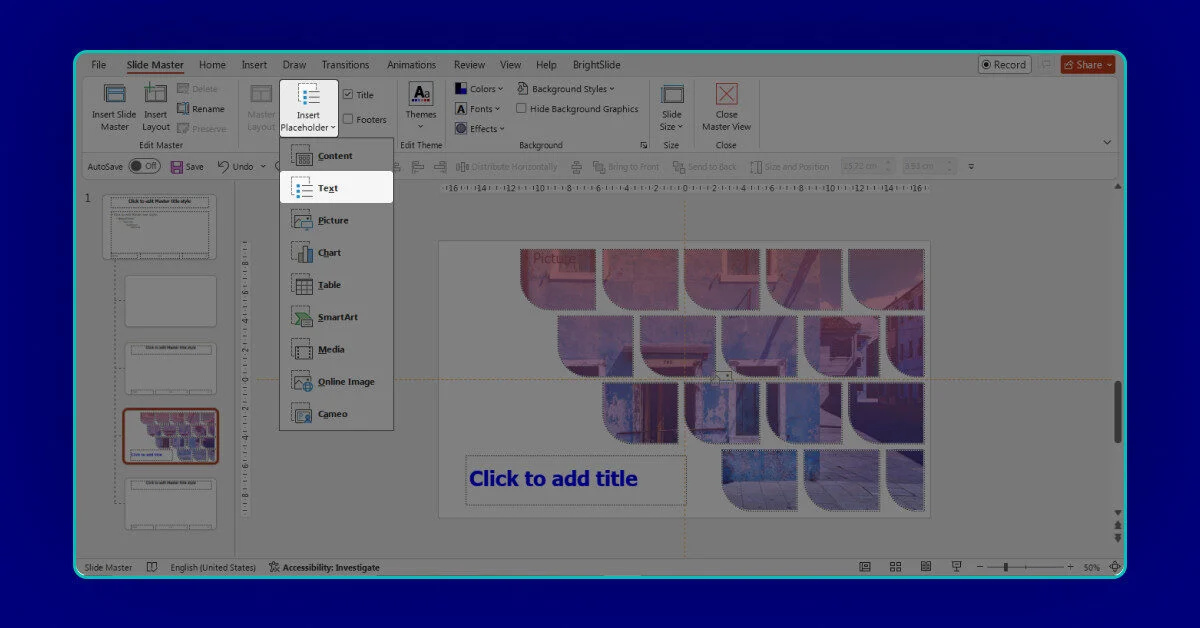Choose the SmartArt placeholder option
The height and width of the screenshot is (628, 1200).
coord(336,317)
